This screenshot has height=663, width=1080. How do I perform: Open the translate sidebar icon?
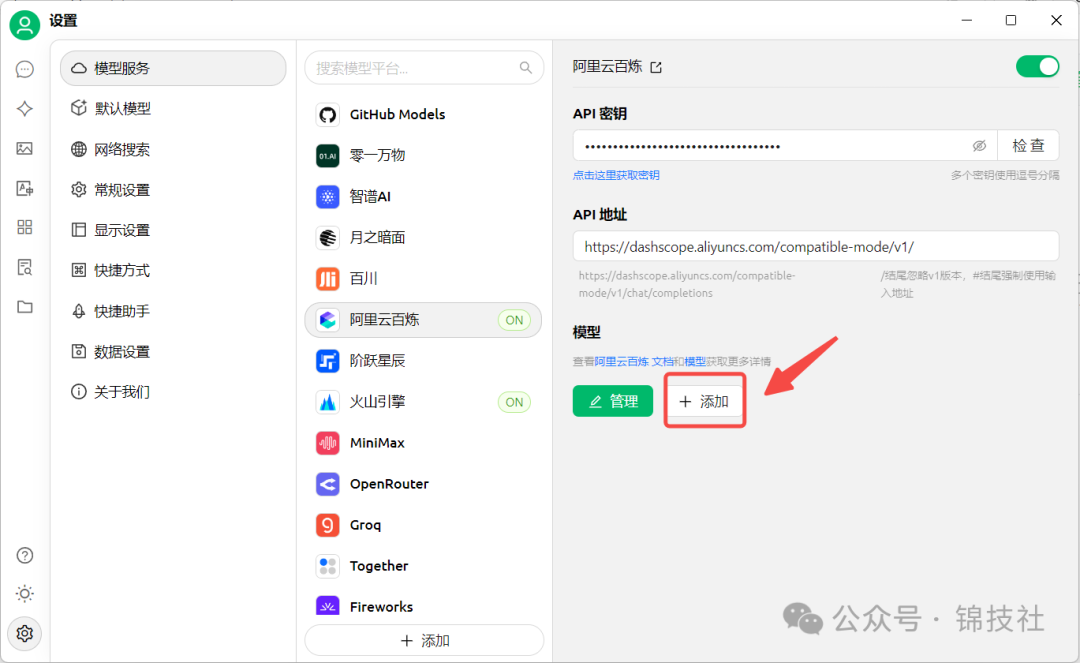[x=25, y=188]
